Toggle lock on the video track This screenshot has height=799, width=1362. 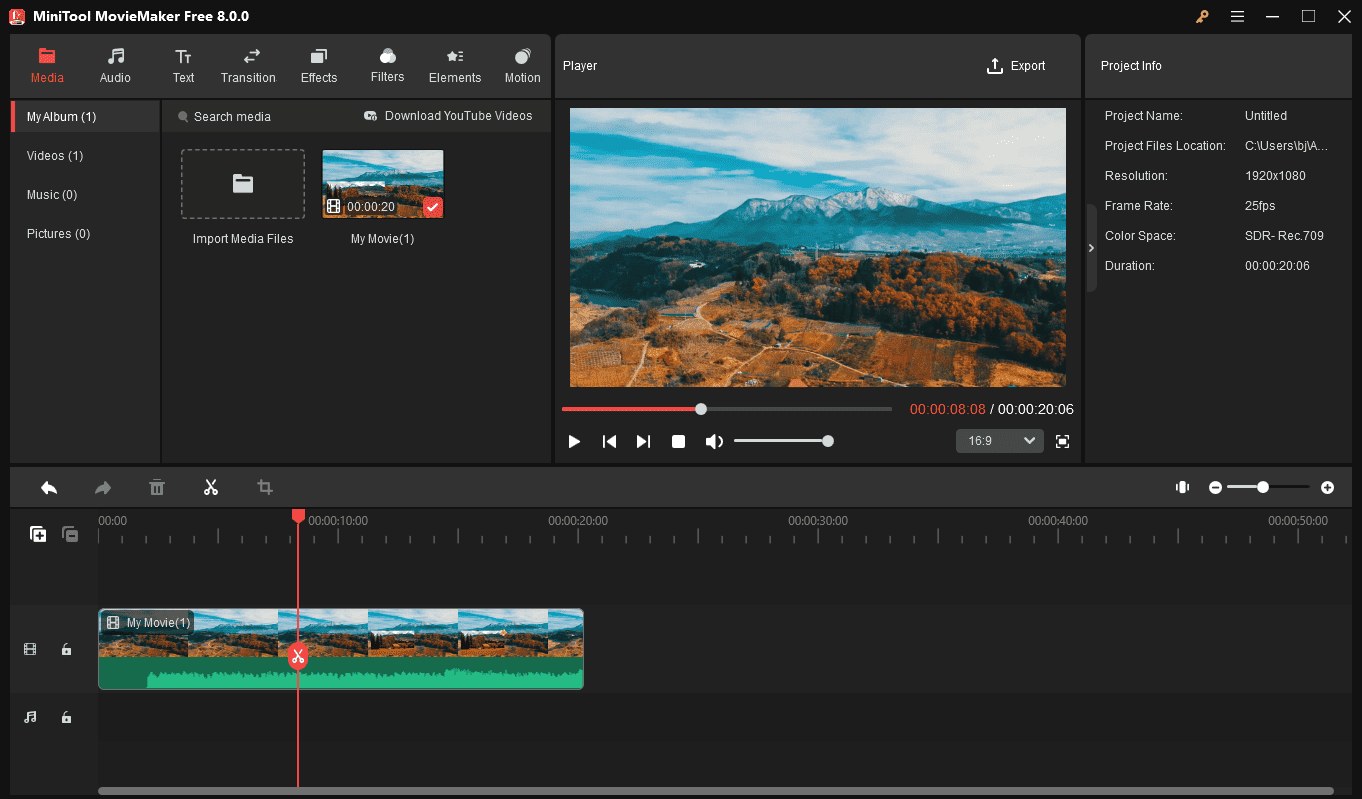pyautogui.click(x=66, y=649)
